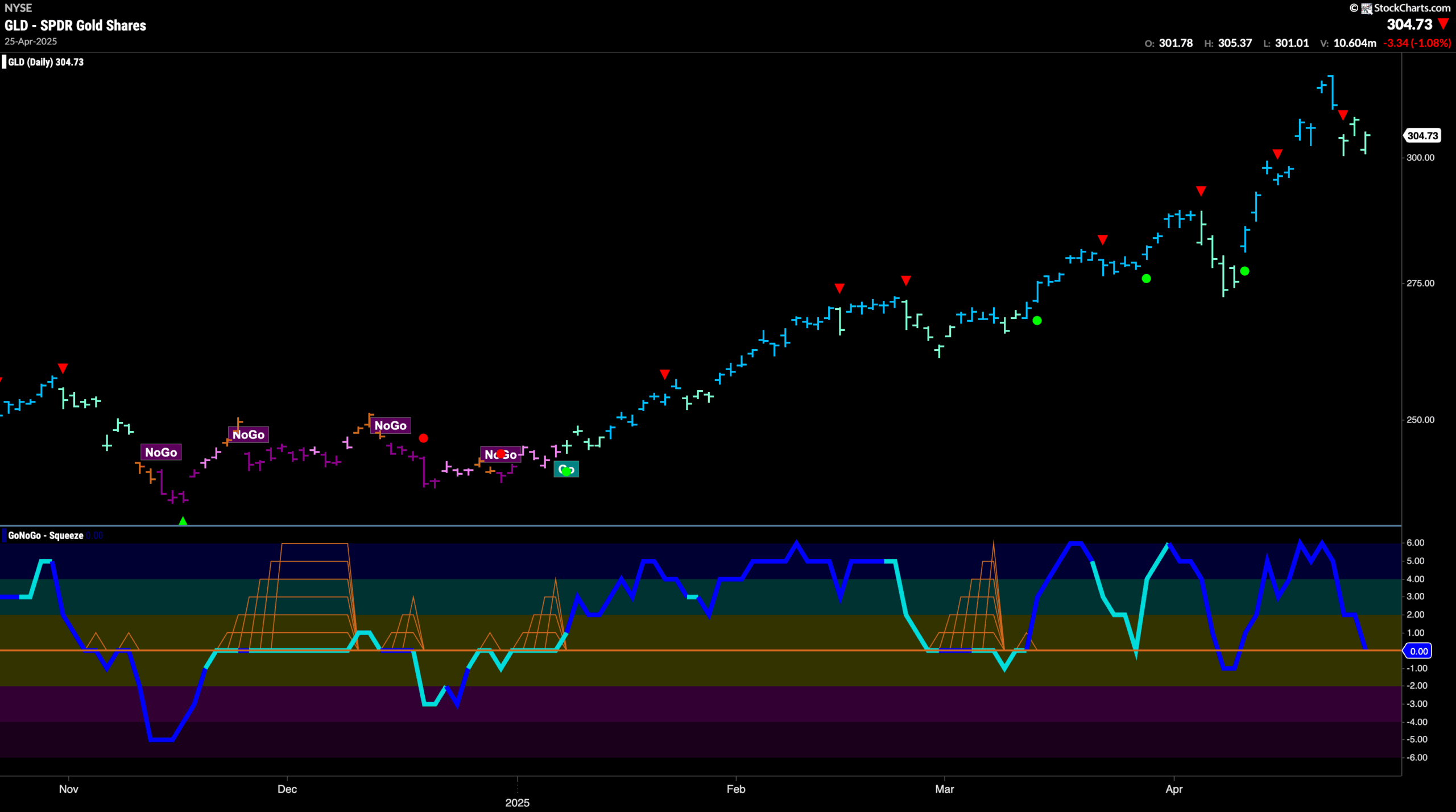Click the Apr label on the time axis
This screenshot has width=1456, height=812.
click(1174, 789)
